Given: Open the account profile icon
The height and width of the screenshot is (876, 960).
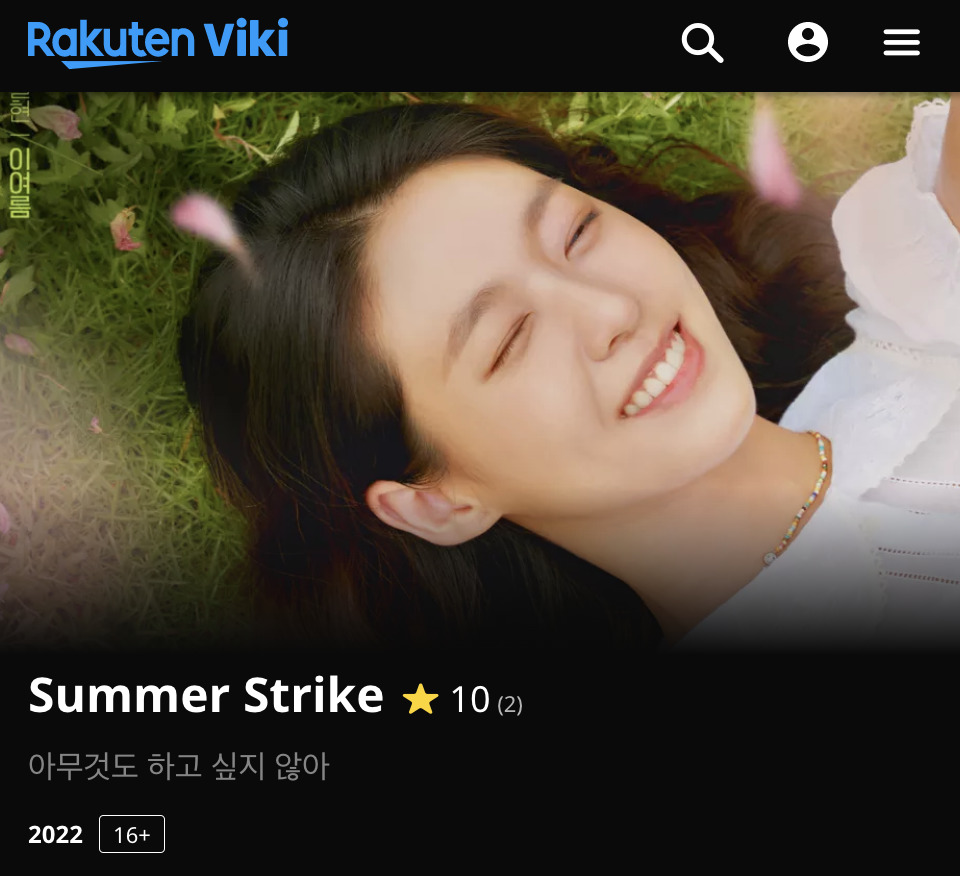Looking at the screenshot, I should click(808, 42).
